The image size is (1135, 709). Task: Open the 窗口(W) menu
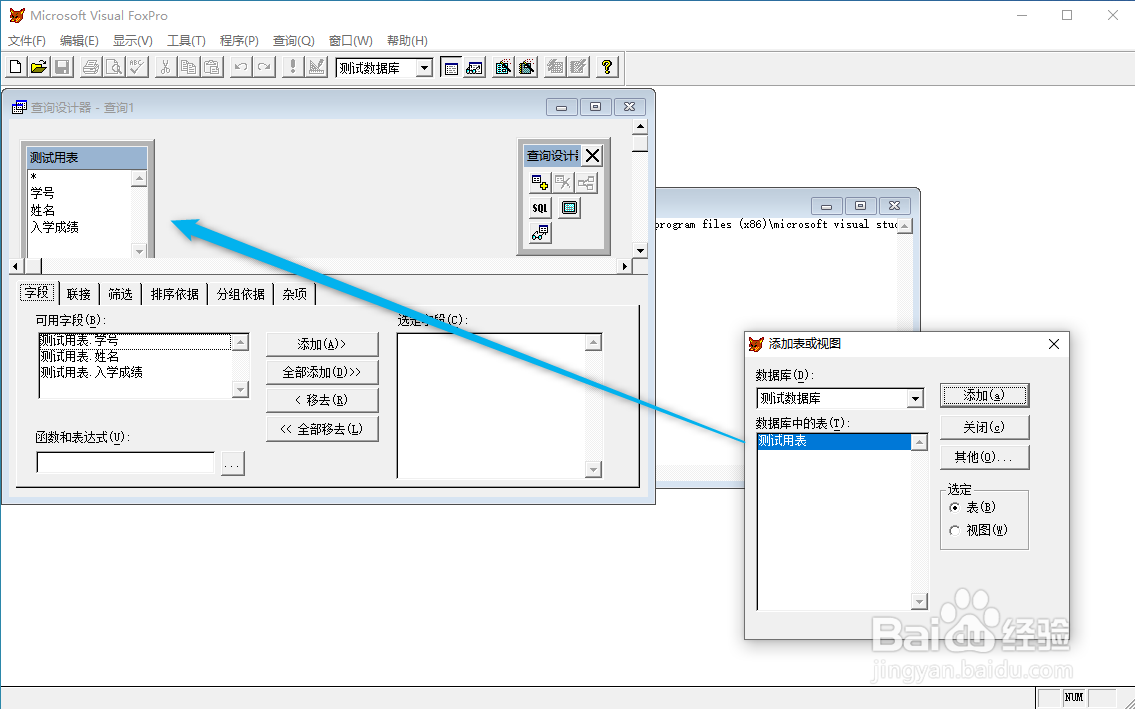click(x=350, y=41)
